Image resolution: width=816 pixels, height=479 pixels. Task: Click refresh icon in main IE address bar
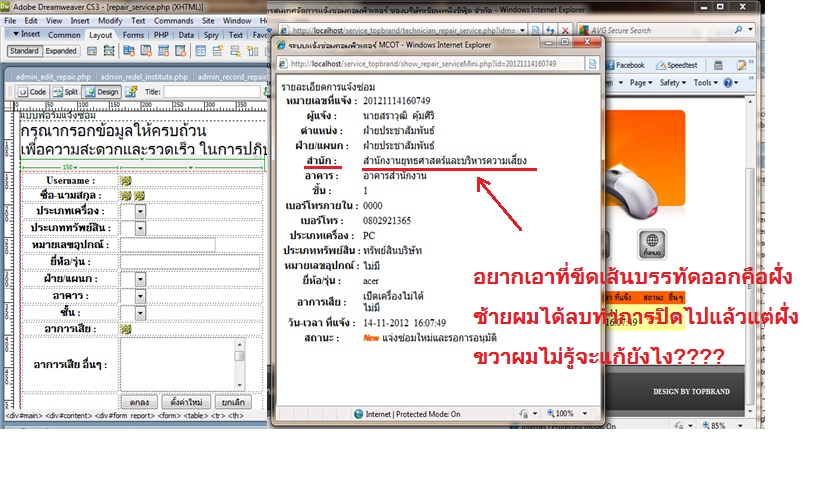coord(550,30)
